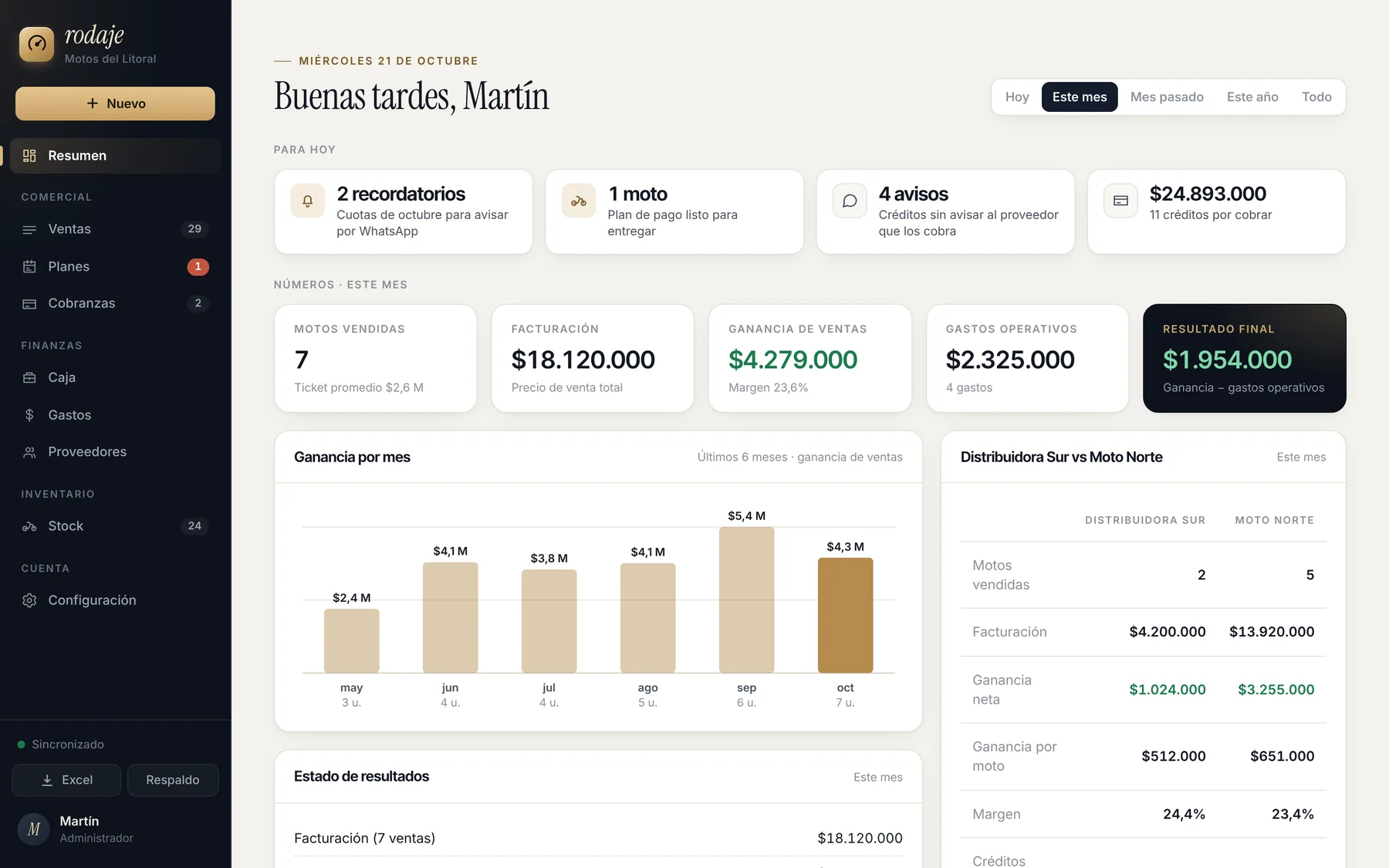The image size is (1389, 868).
Task: Click the bell icon on recordatorios card
Action: (x=307, y=201)
